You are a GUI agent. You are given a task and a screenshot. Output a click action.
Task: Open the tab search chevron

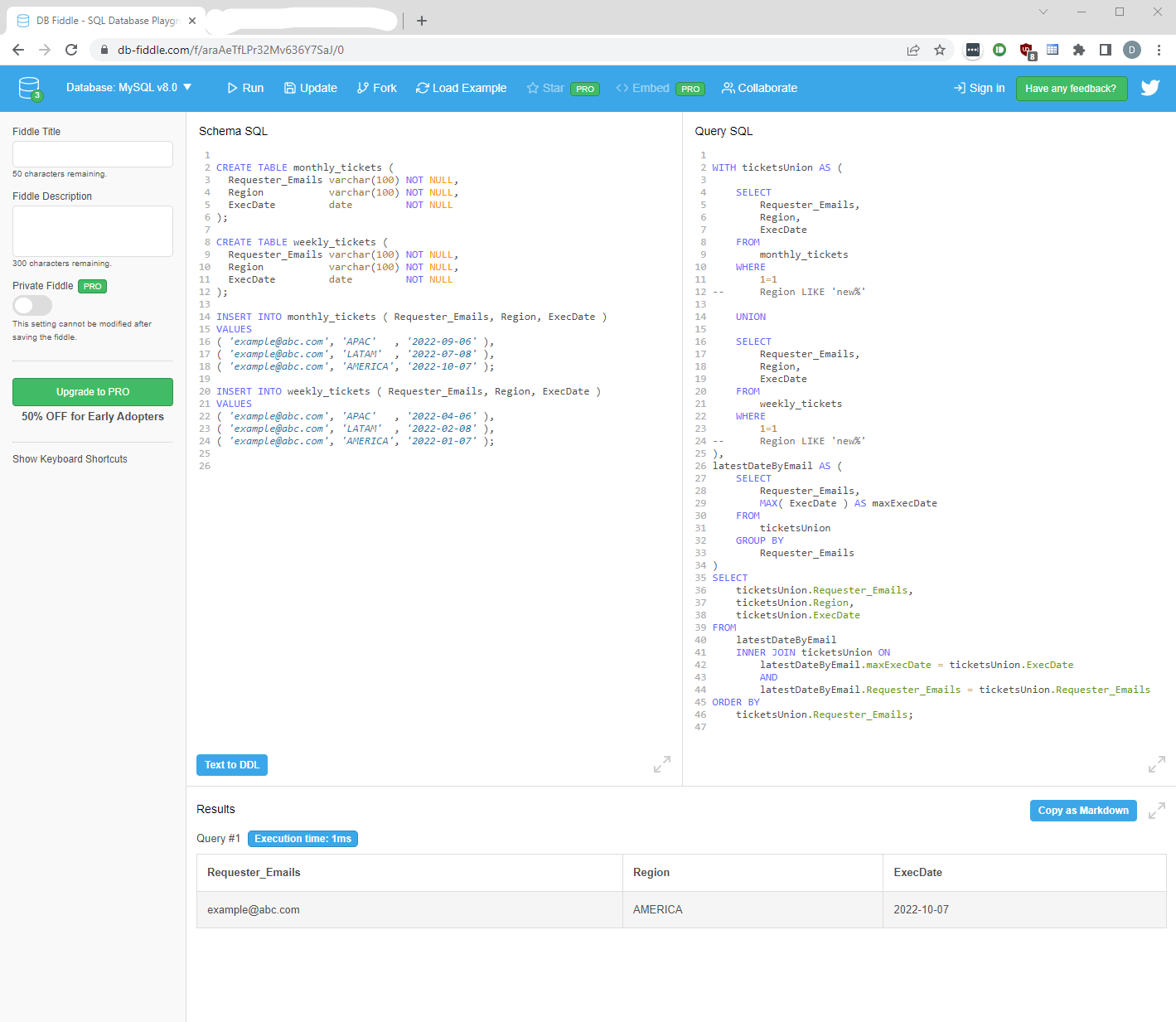point(1043,12)
